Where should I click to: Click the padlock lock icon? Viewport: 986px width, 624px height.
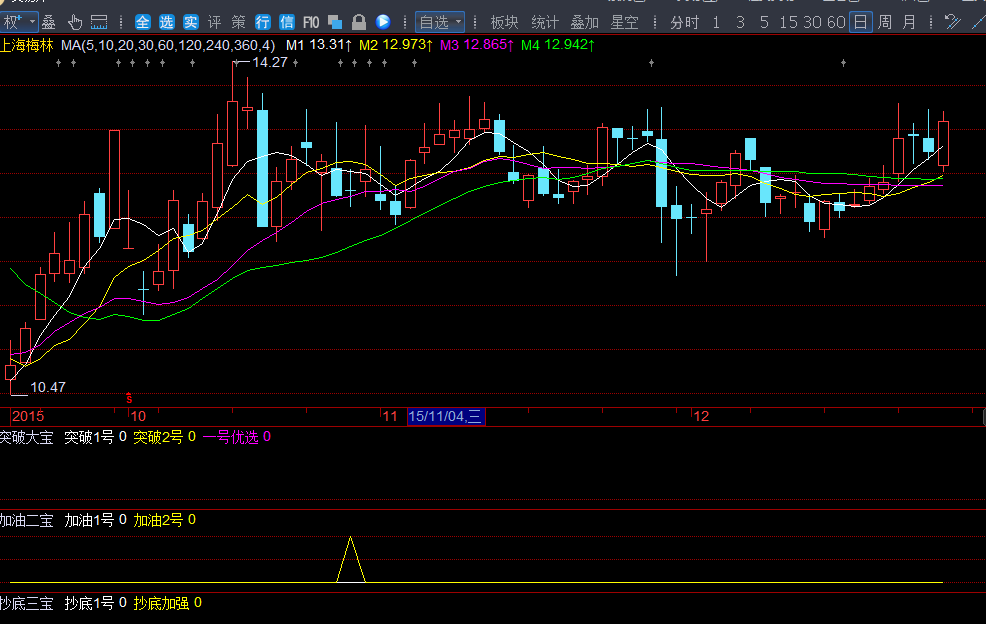click(359, 21)
